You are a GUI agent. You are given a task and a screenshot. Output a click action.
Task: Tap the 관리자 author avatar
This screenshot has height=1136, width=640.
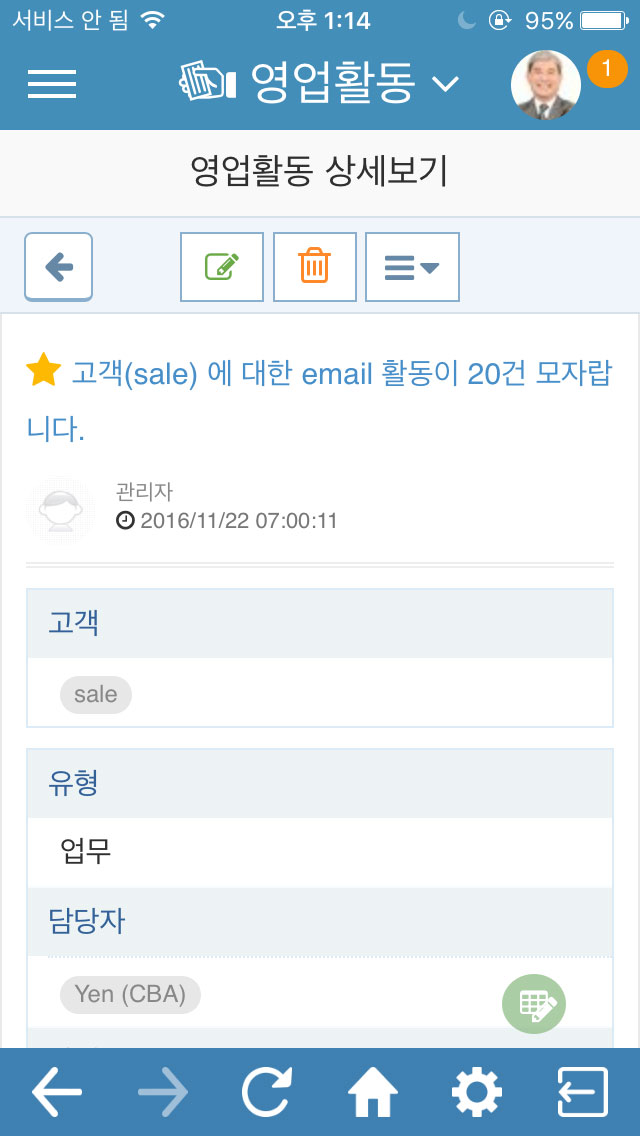tap(61, 510)
